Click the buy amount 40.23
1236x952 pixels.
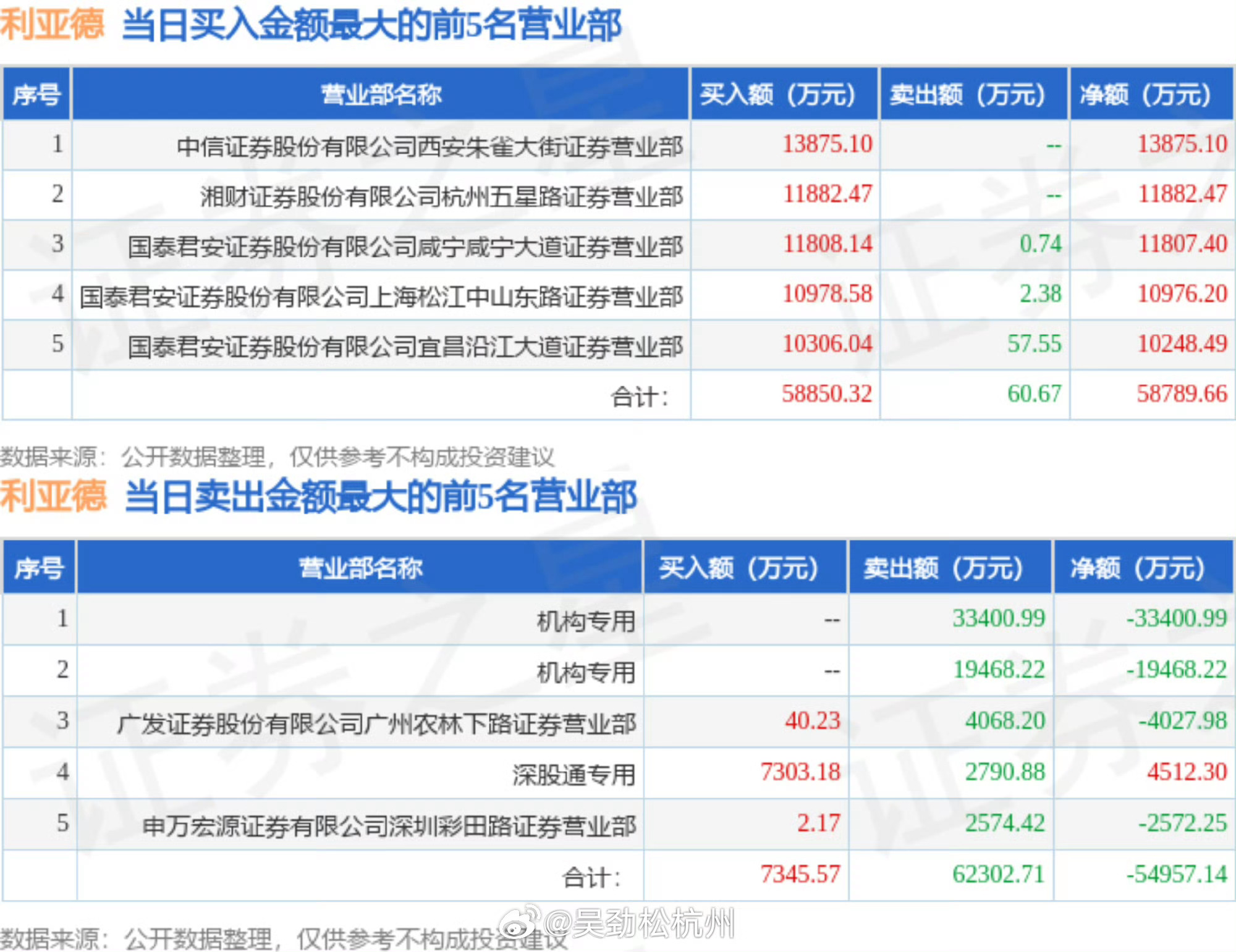point(813,720)
